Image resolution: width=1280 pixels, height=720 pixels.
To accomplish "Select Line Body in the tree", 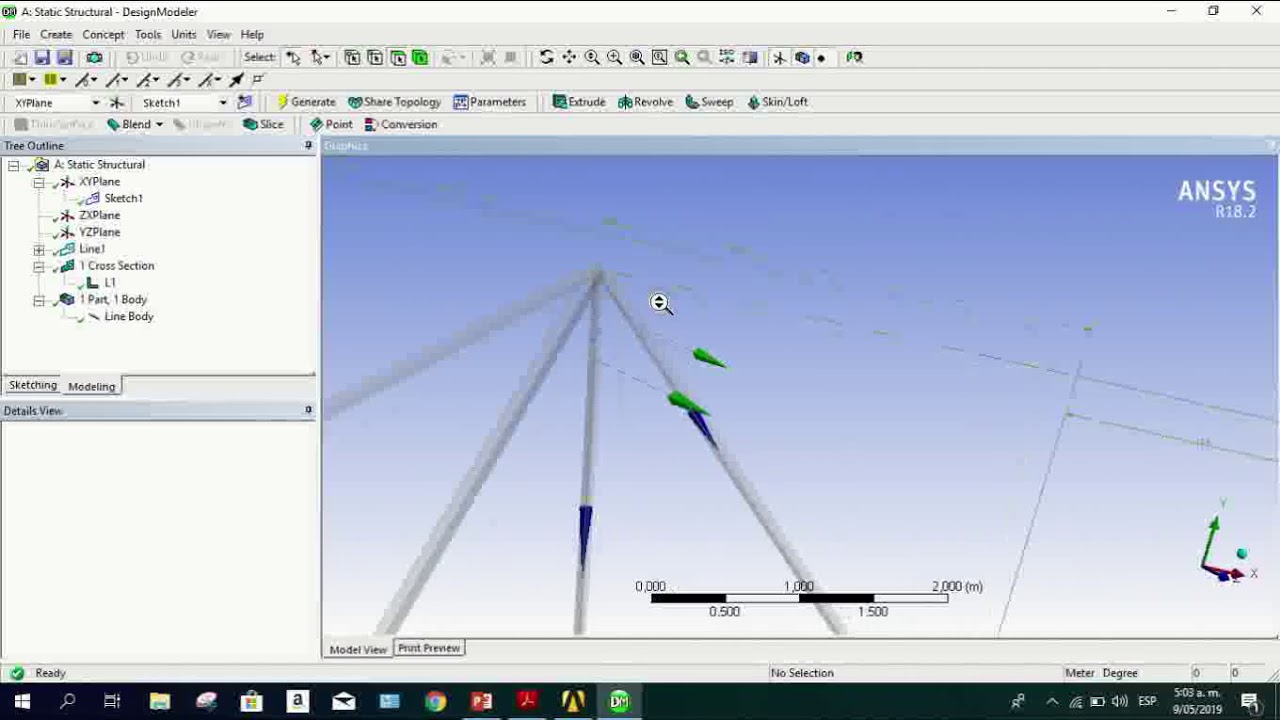I will click(x=128, y=317).
